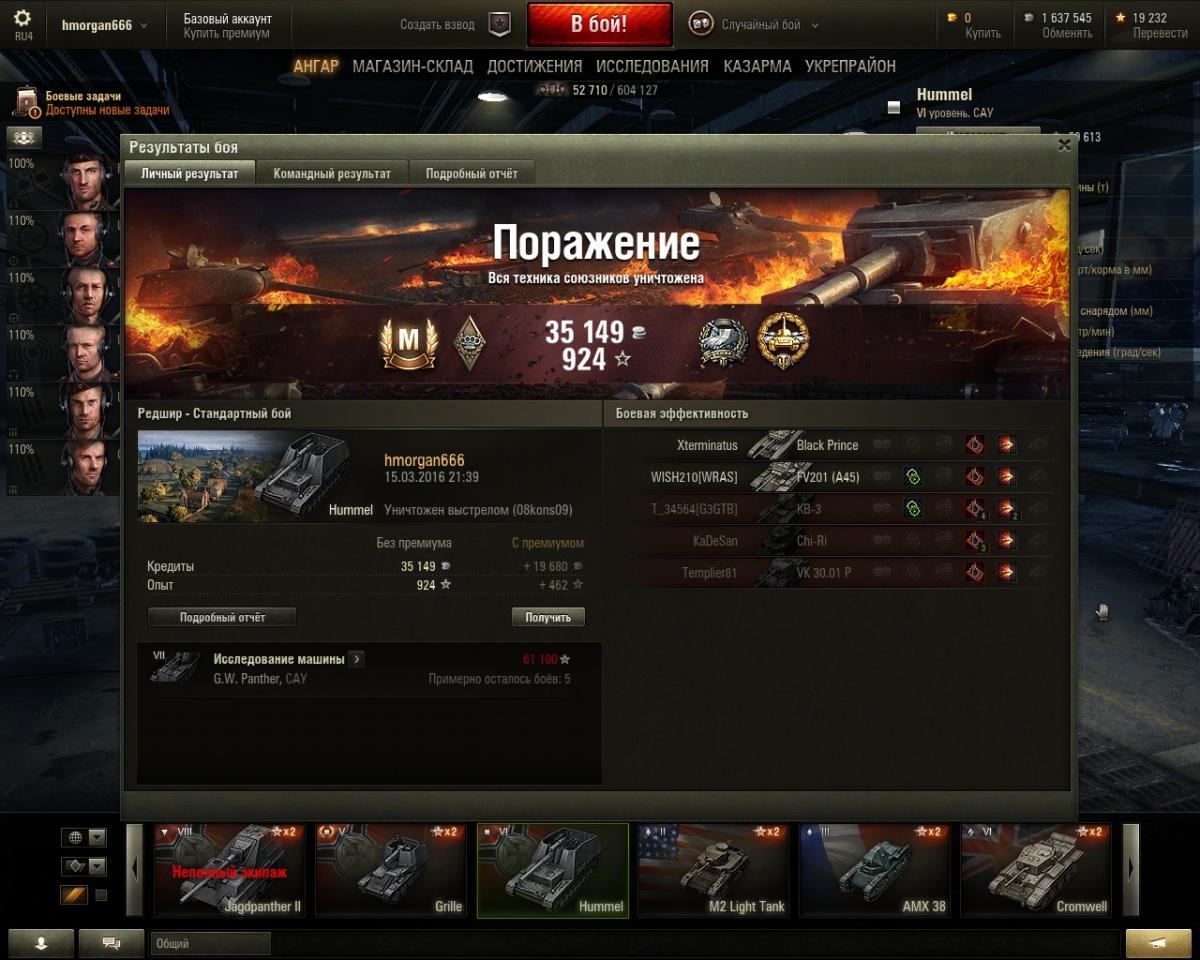Open the chat channels icon

click(x=111, y=943)
